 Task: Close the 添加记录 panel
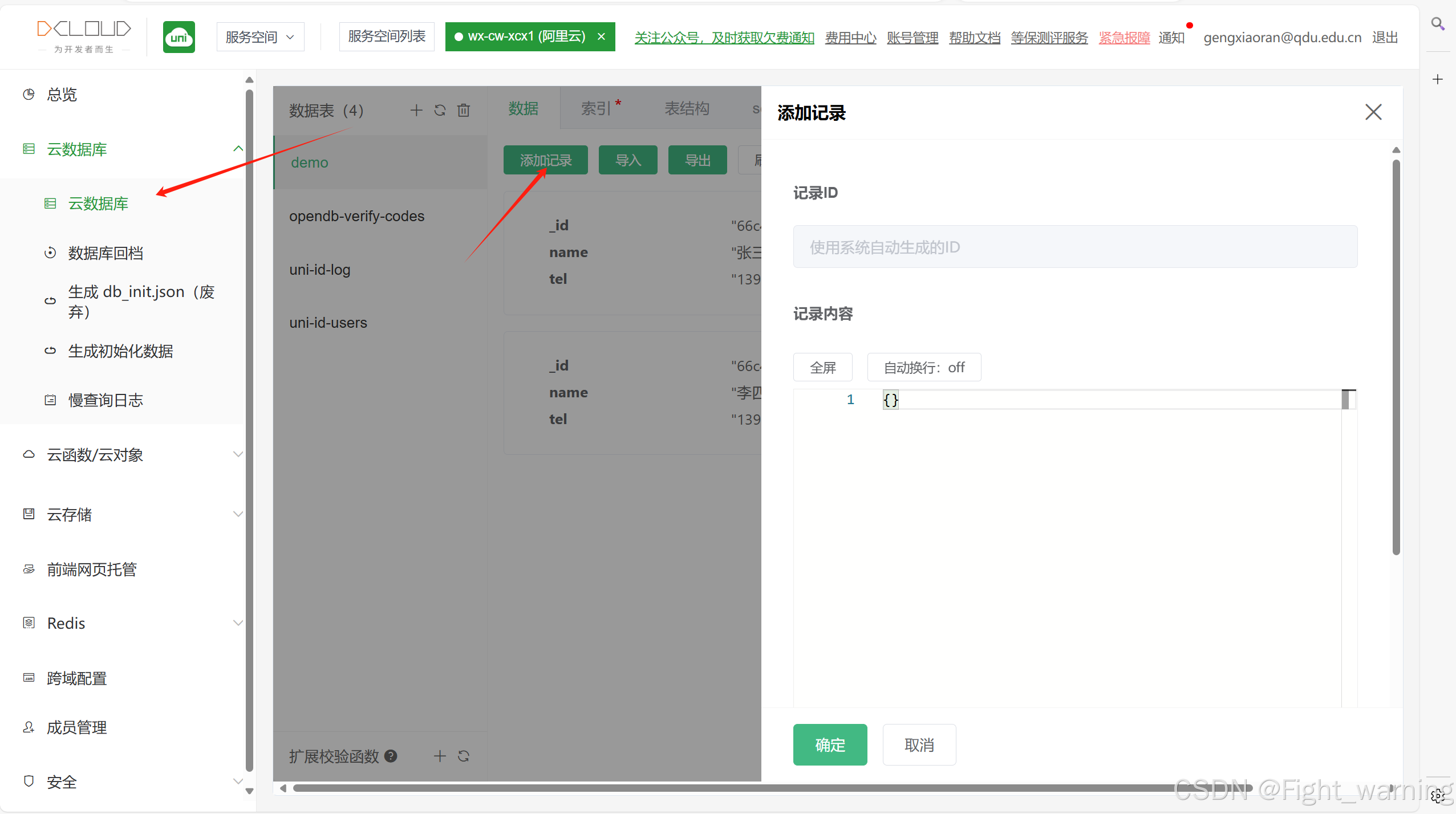(1373, 112)
